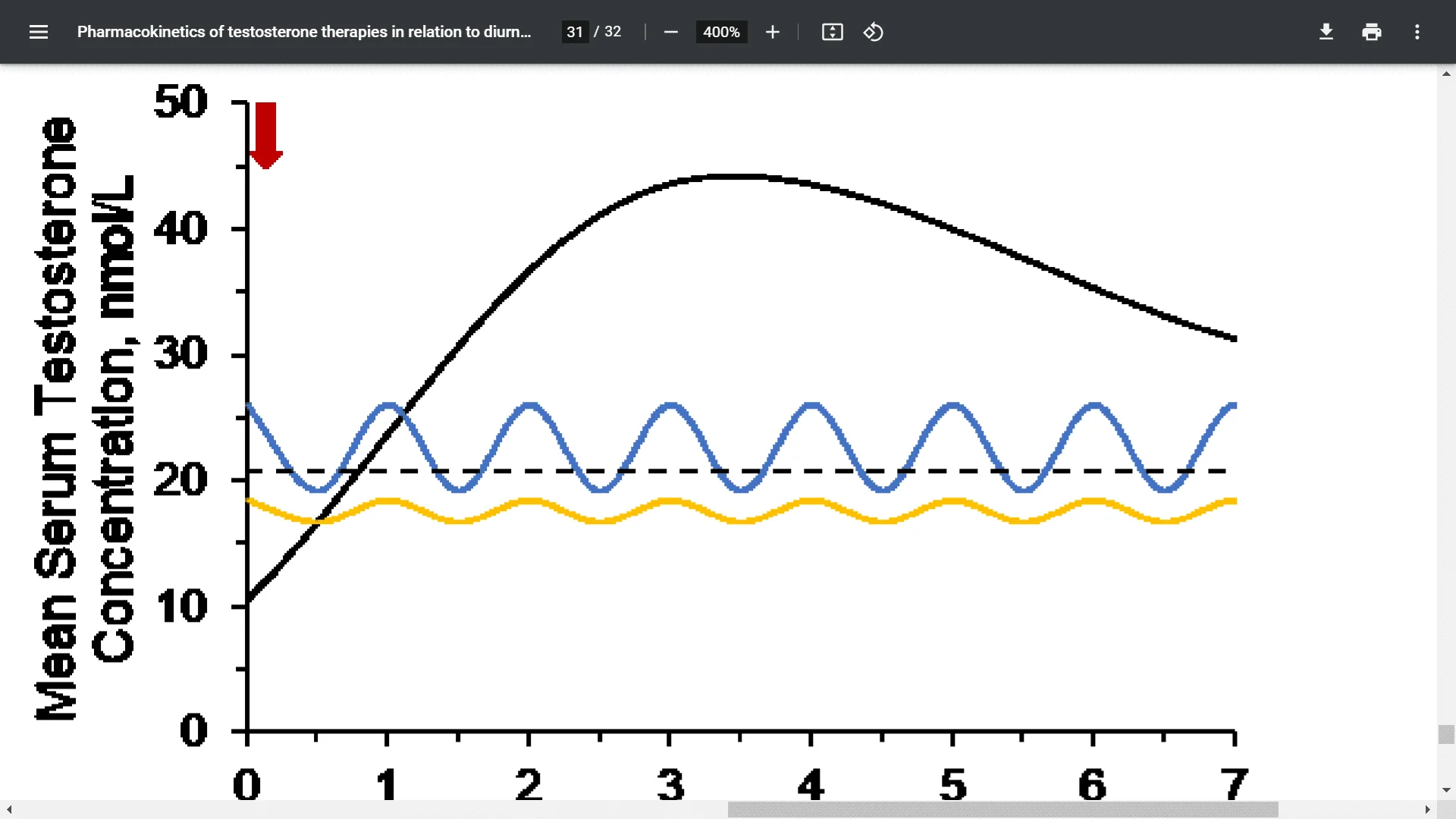Viewport: 1456px width, 819px height.
Task: Click the document title in toolbar
Action: click(303, 32)
